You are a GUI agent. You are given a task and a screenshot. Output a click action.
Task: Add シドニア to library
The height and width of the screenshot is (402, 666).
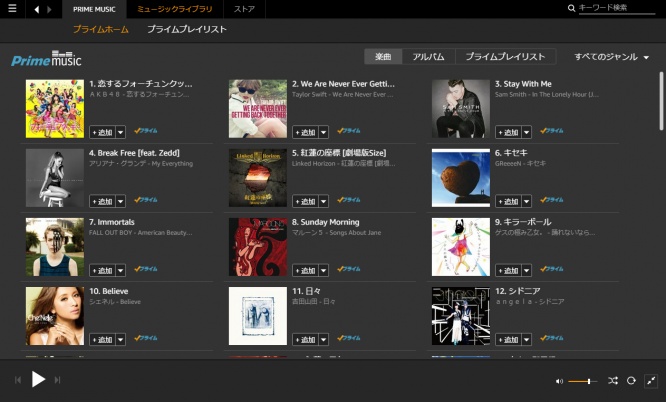click(x=508, y=340)
